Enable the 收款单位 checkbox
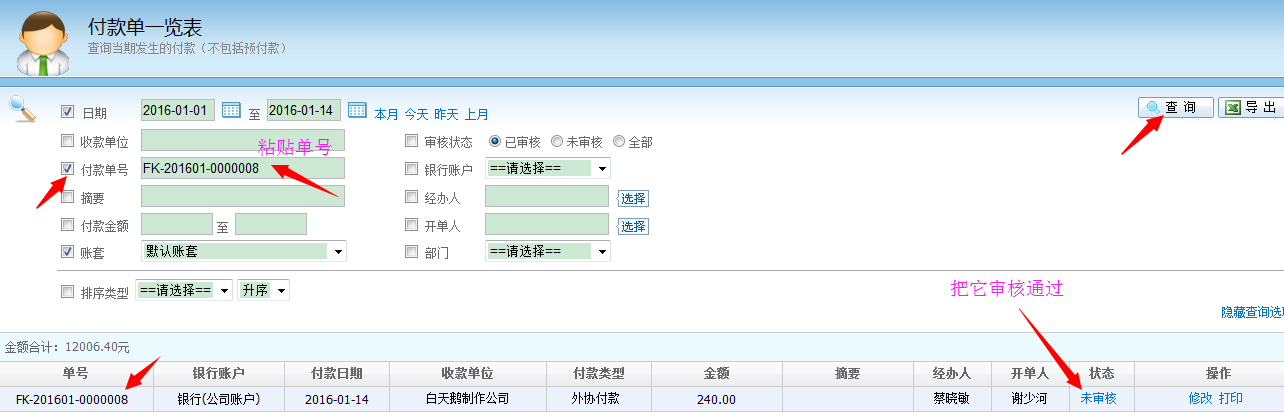The height and width of the screenshot is (412, 1284). click(x=68, y=140)
